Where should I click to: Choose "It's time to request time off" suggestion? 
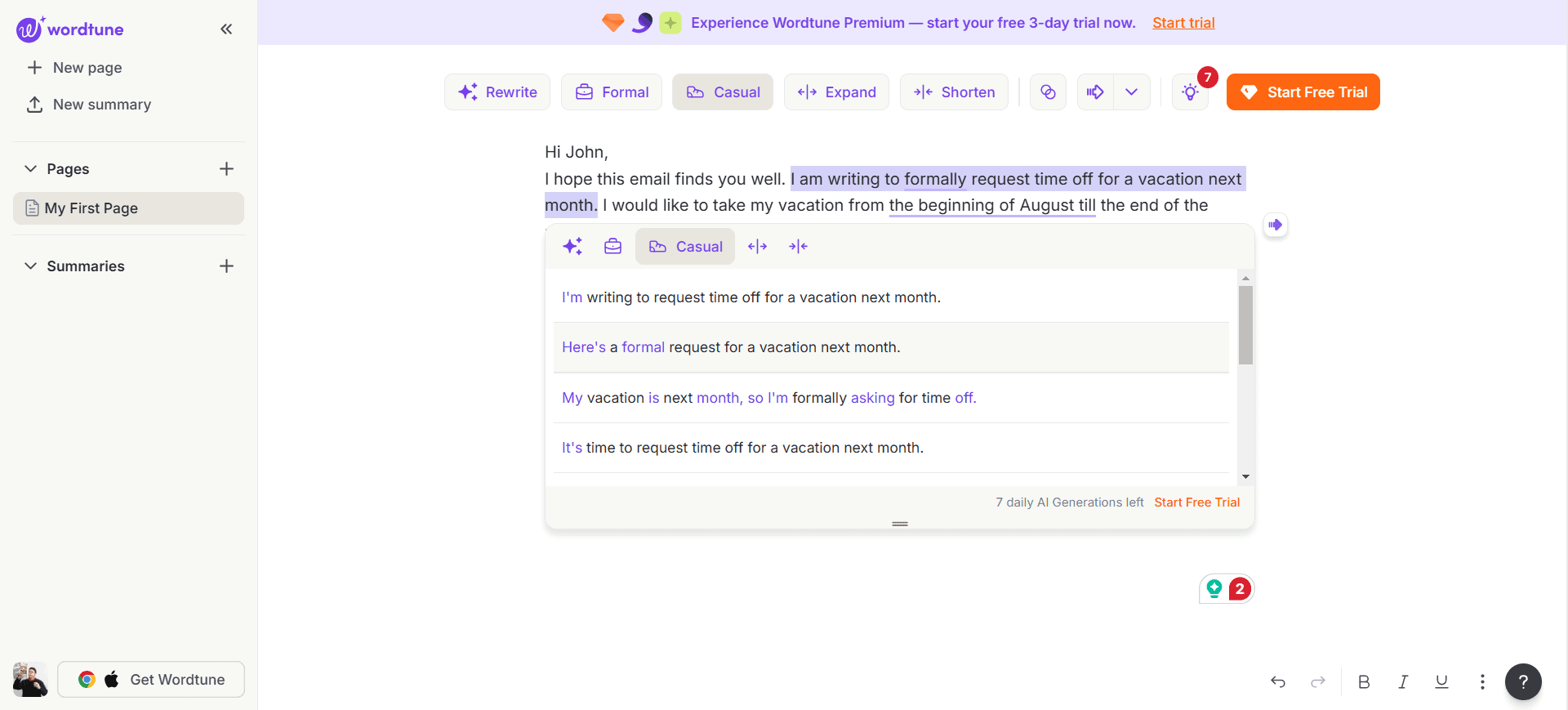(x=891, y=448)
